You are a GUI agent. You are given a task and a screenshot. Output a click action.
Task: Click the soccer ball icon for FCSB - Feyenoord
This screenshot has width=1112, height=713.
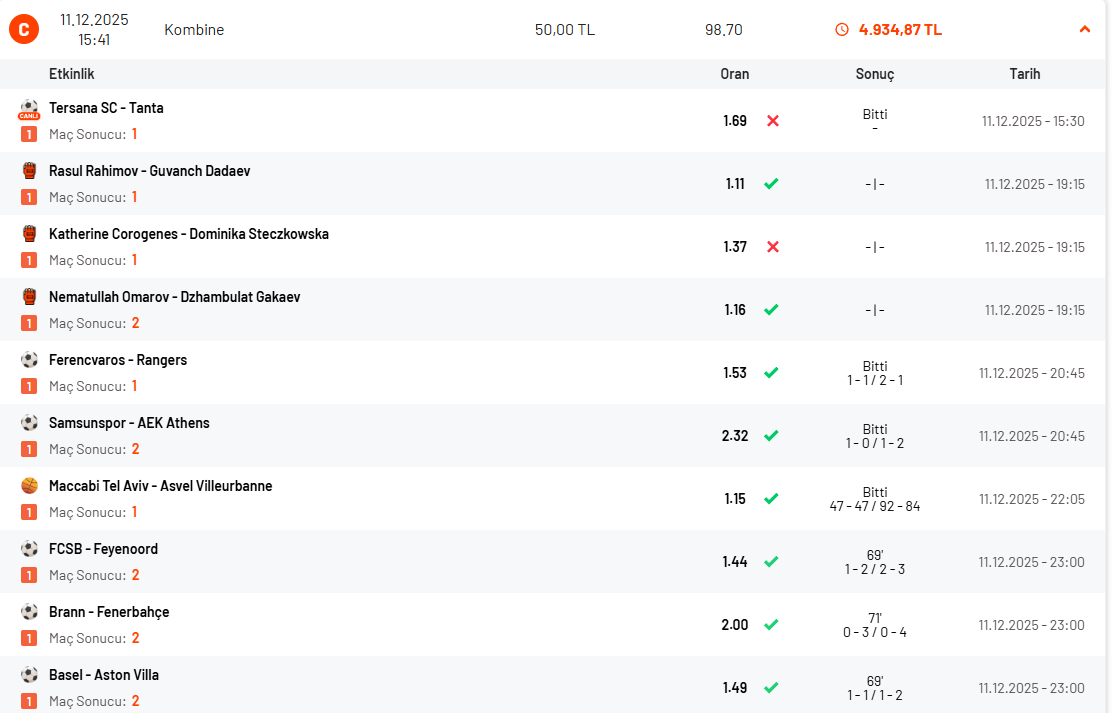(x=29, y=548)
